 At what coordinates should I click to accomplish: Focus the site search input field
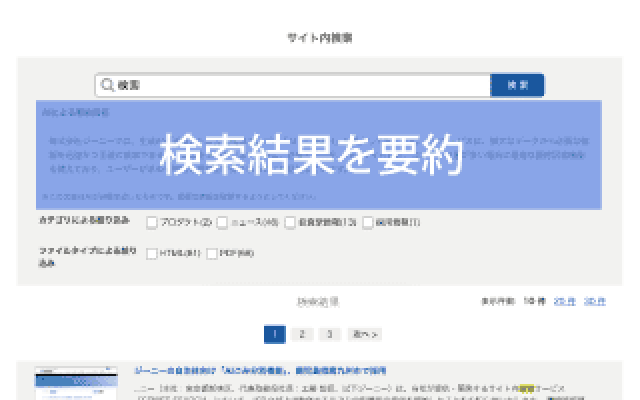coord(293,85)
